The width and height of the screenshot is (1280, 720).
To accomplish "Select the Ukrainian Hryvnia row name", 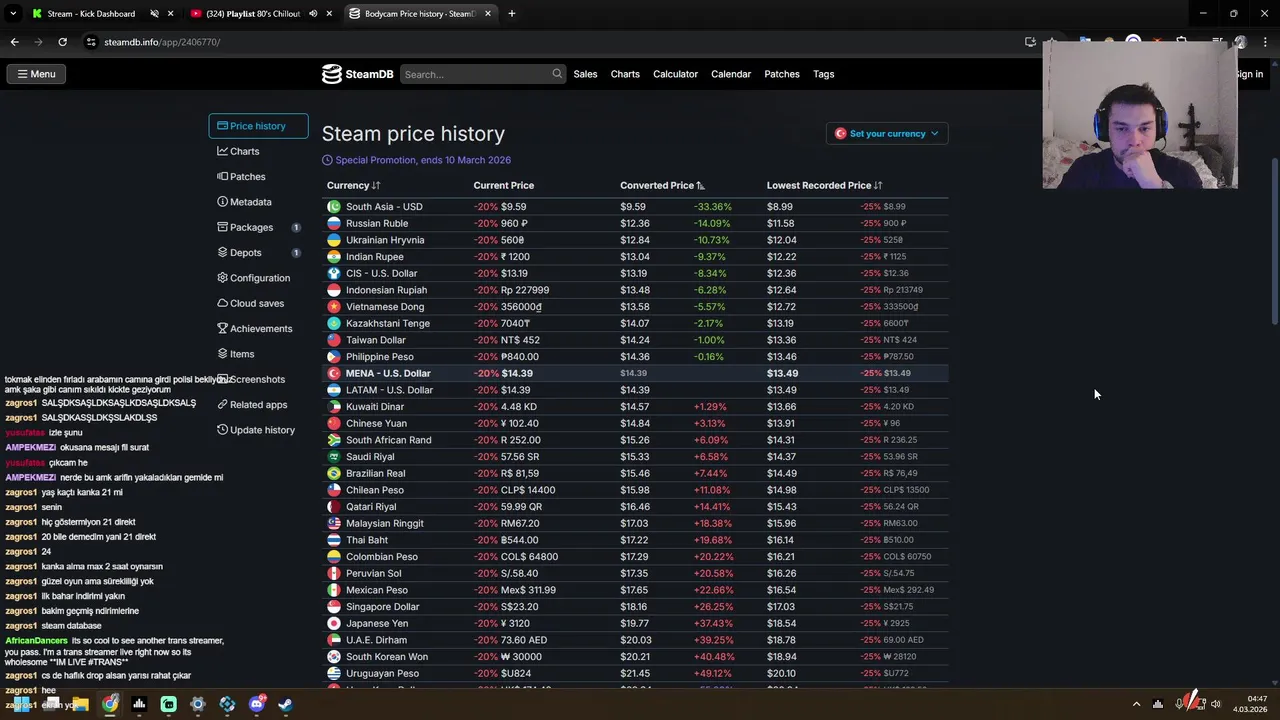I will click(x=385, y=240).
